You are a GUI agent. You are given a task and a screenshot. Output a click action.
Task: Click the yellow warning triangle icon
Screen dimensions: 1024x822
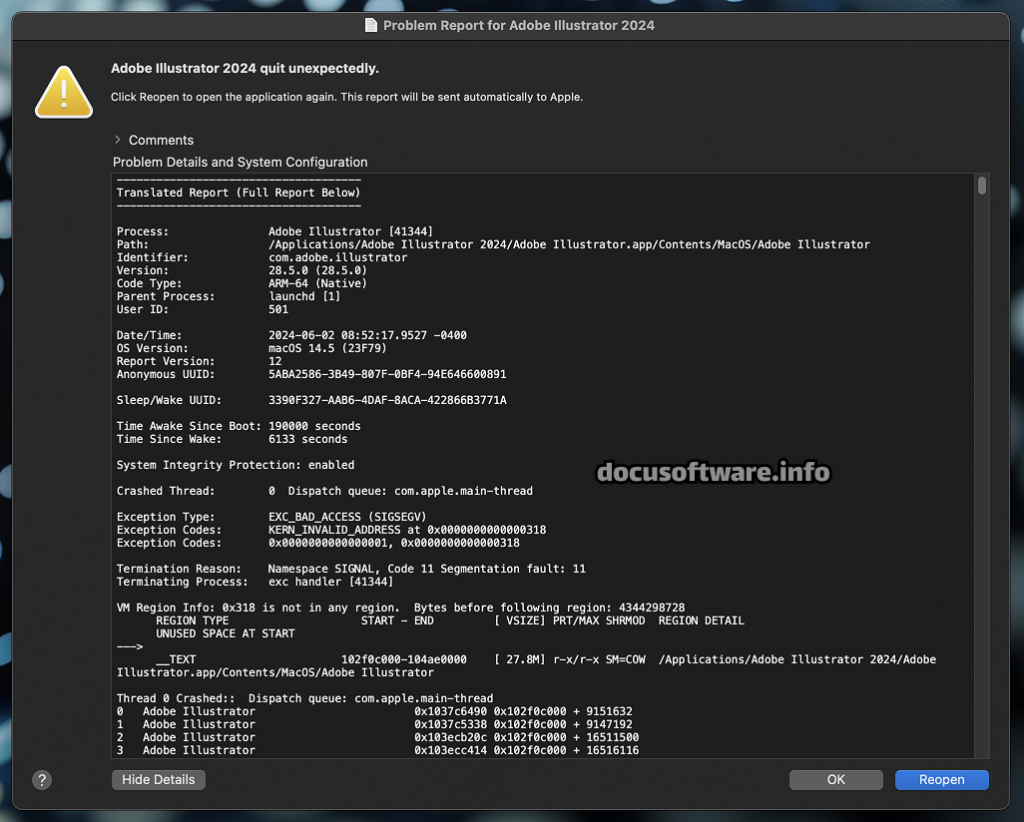pyautogui.click(x=64, y=91)
